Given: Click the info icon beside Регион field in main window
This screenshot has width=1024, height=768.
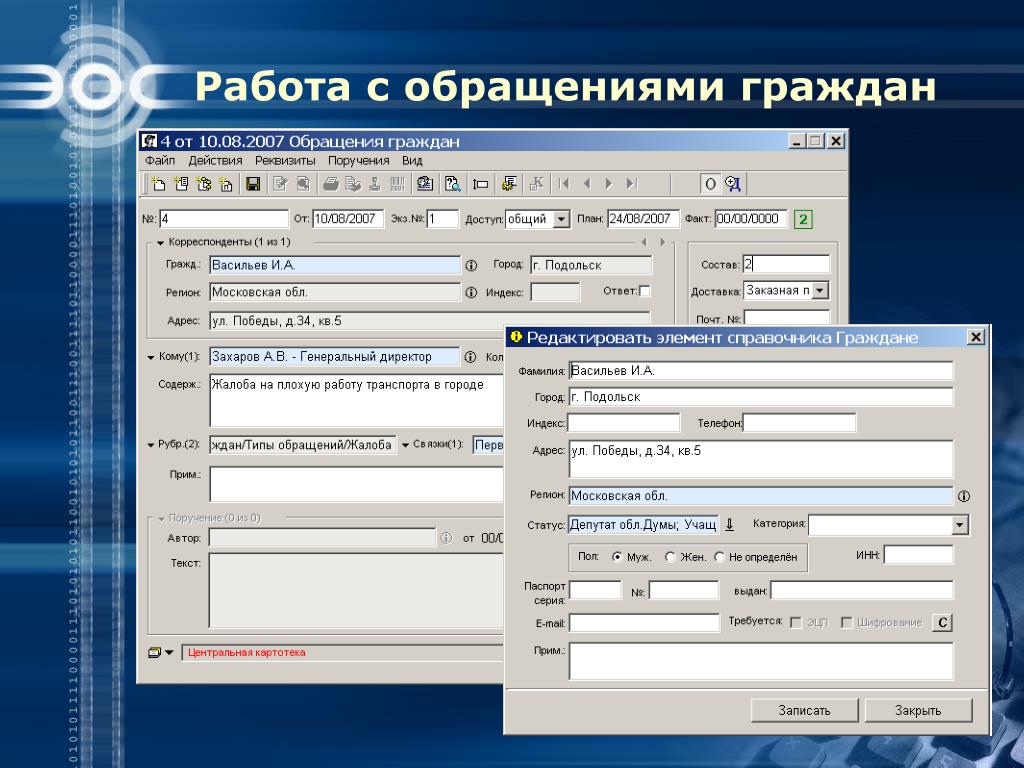Looking at the screenshot, I should tap(471, 293).
